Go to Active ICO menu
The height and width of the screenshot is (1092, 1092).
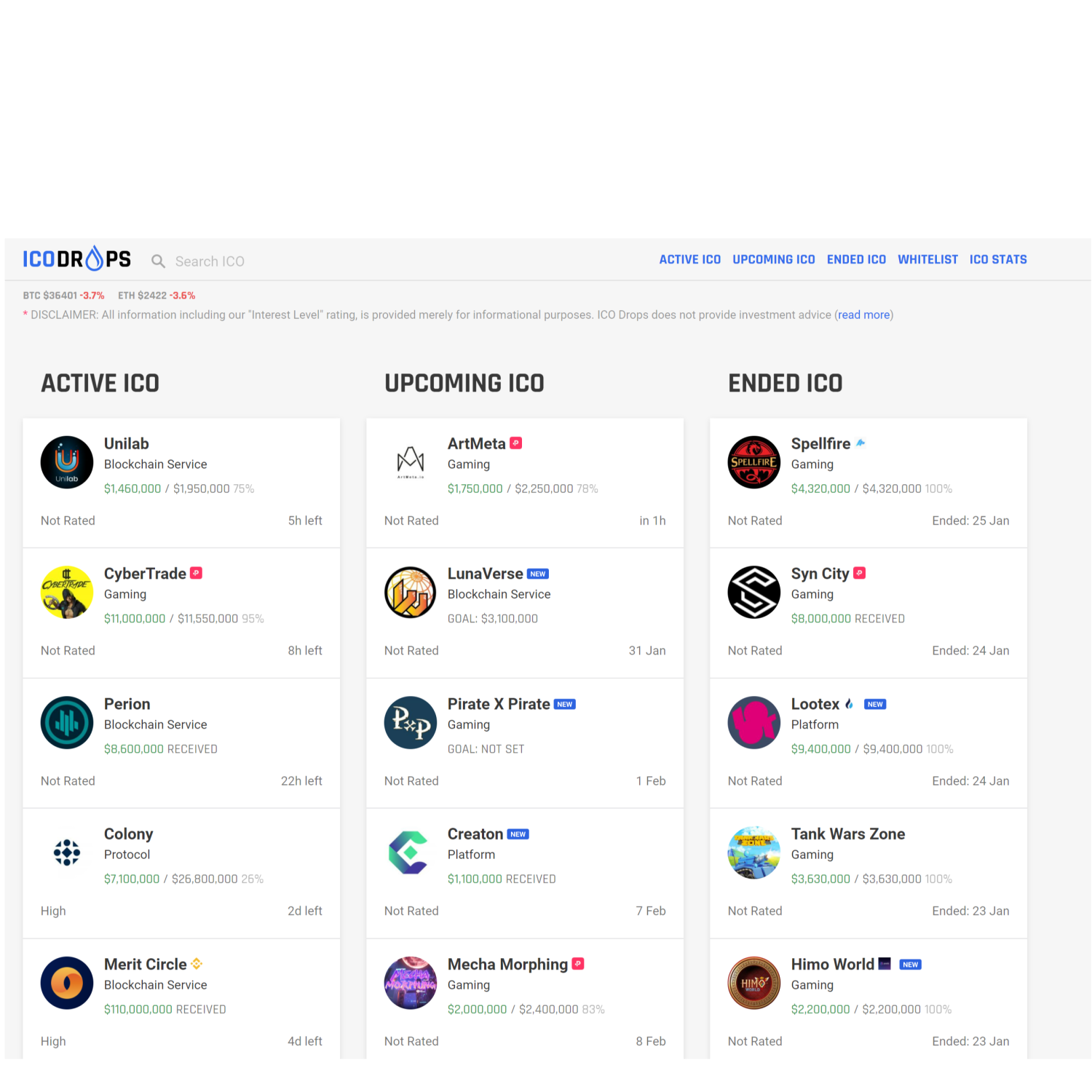coord(689,260)
